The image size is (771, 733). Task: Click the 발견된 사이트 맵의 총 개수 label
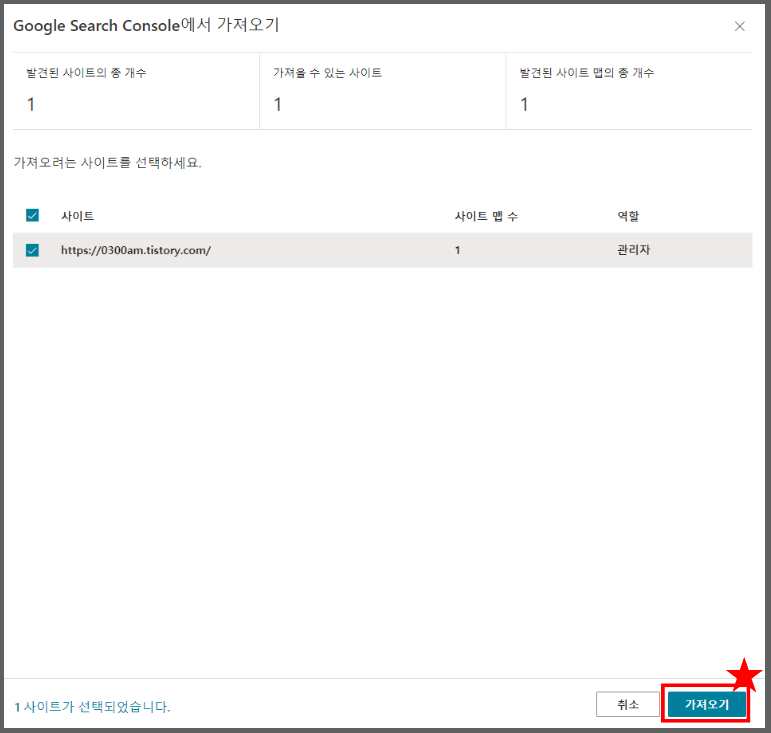(587, 73)
